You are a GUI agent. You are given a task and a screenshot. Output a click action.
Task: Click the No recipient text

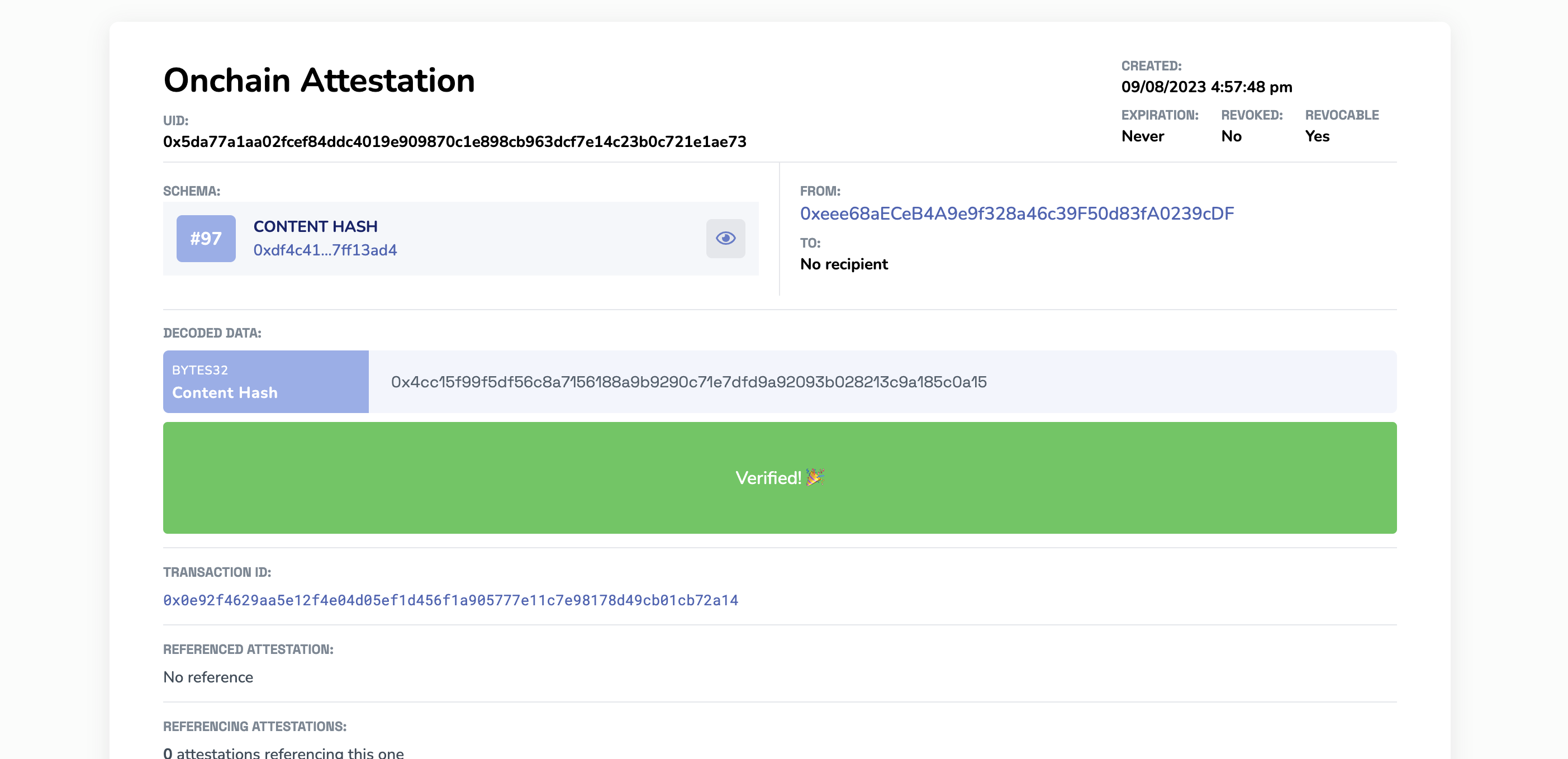(x=844, y=264)
